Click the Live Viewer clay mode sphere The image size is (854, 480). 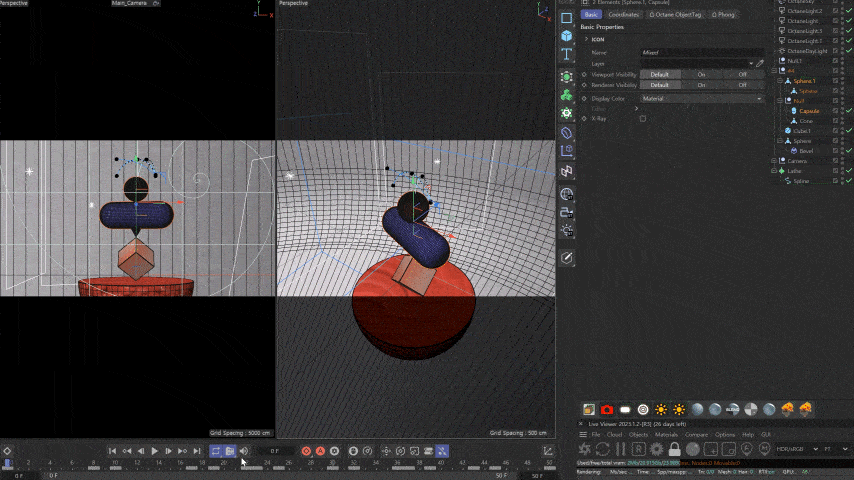pyautogui.click(x=692, y=449)
